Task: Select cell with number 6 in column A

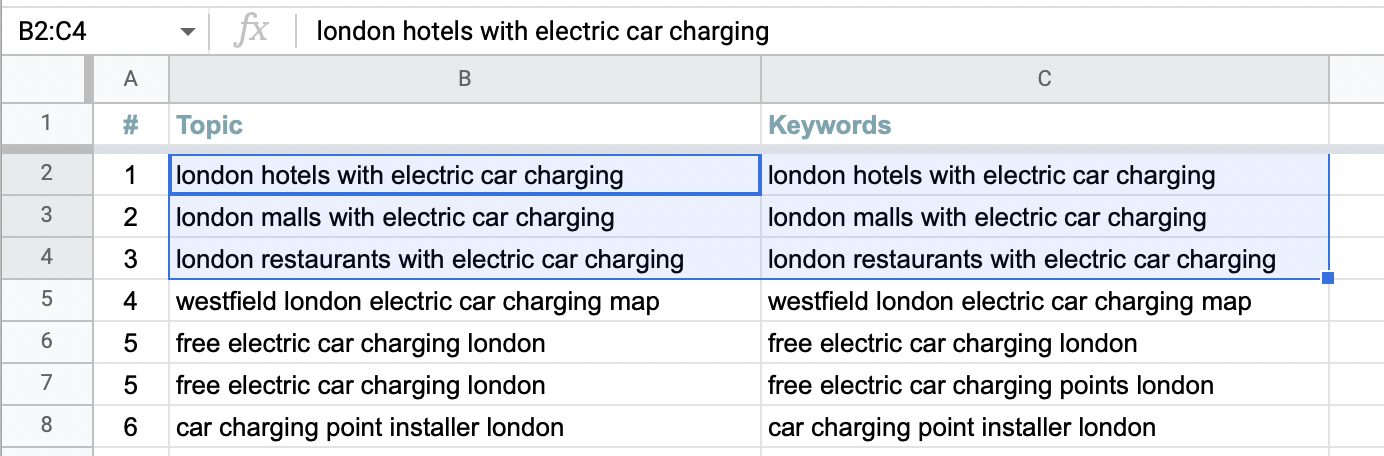Action: (130, 427)
